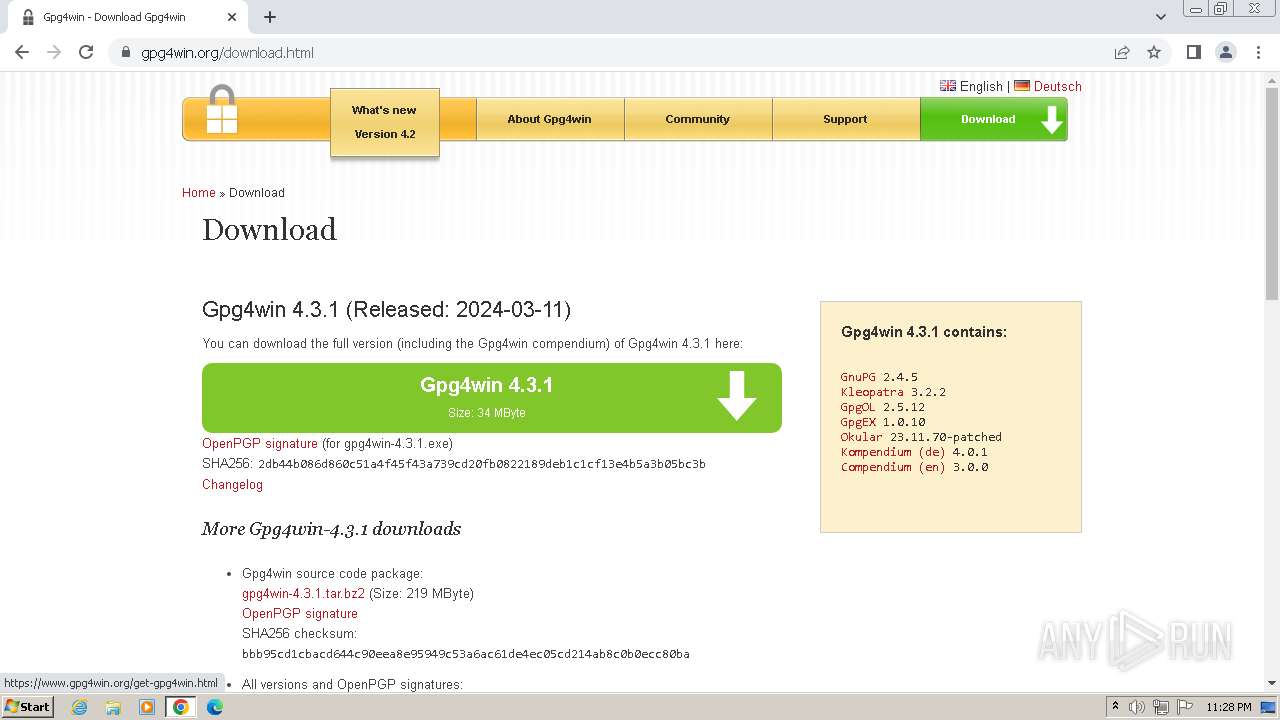Click the Kompendium (de) link
Screen dimensions: 1280x720
click(893, 452)
